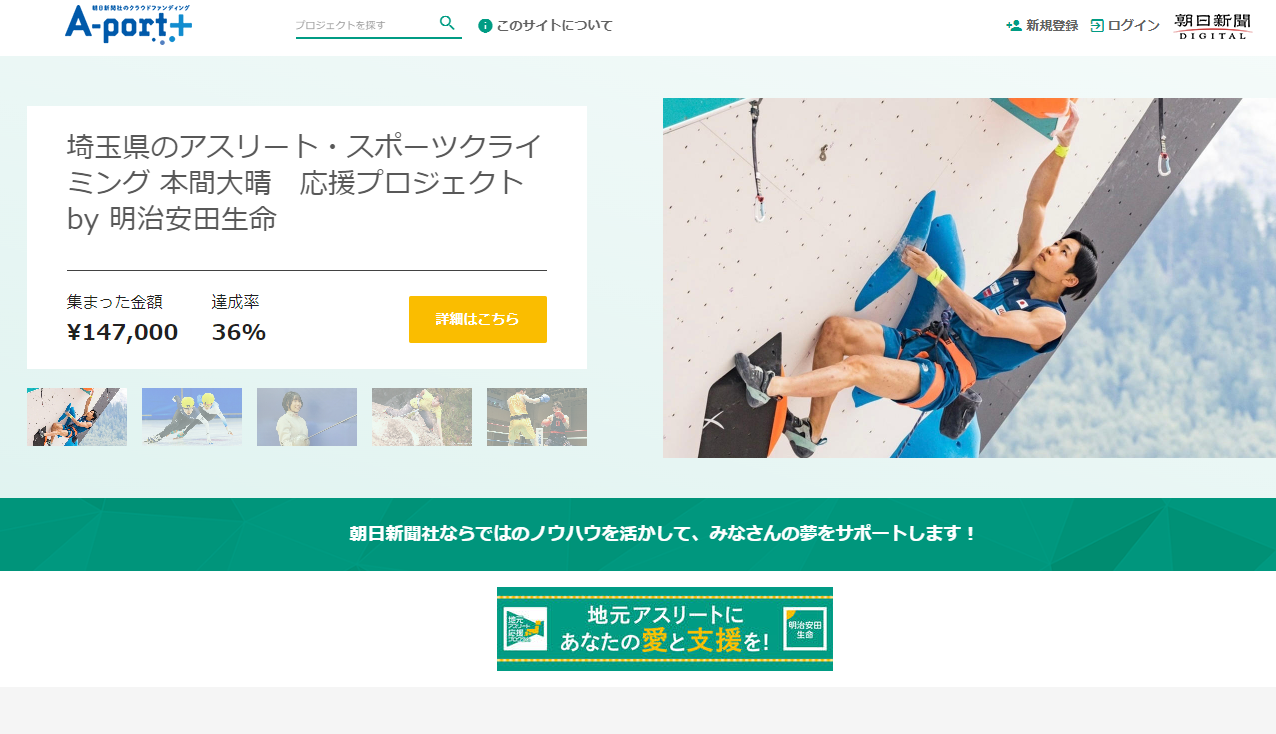Click the ログイン arrow icon
The width and height of the screenshot is (1276, 734).
click(1097, 25)
